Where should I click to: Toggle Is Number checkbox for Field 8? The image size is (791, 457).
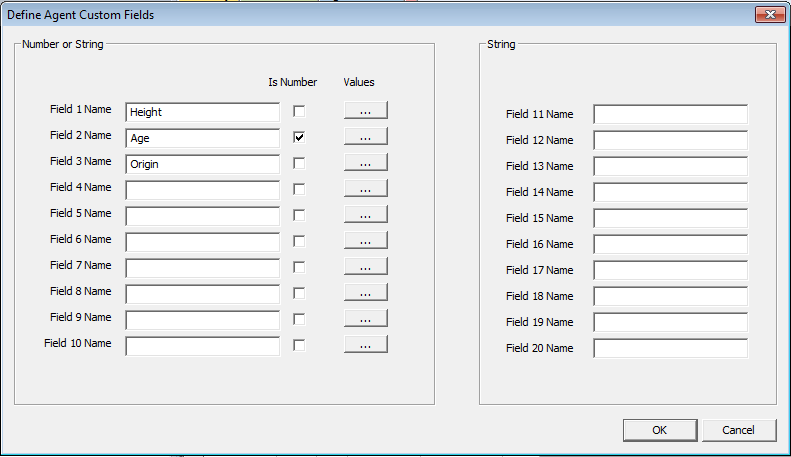tap(299, 293)
